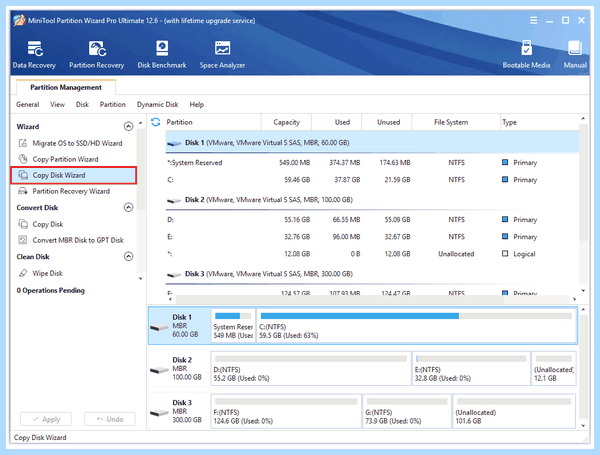The height and width of the screenshot is (455, 600).
Task: Refresh the partition list
Action: pos(155,122)
